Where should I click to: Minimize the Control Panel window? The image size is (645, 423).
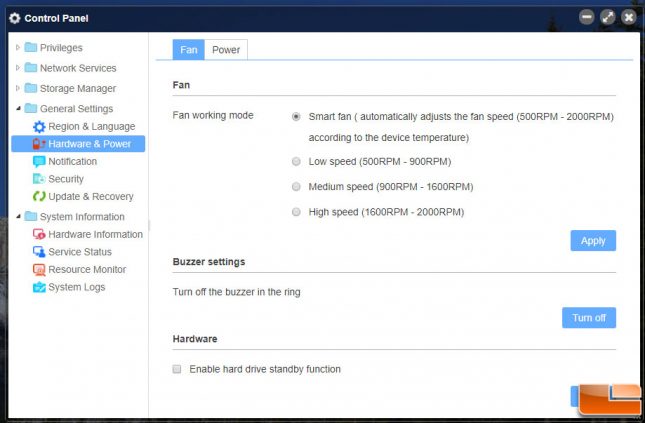coord(587,17)
